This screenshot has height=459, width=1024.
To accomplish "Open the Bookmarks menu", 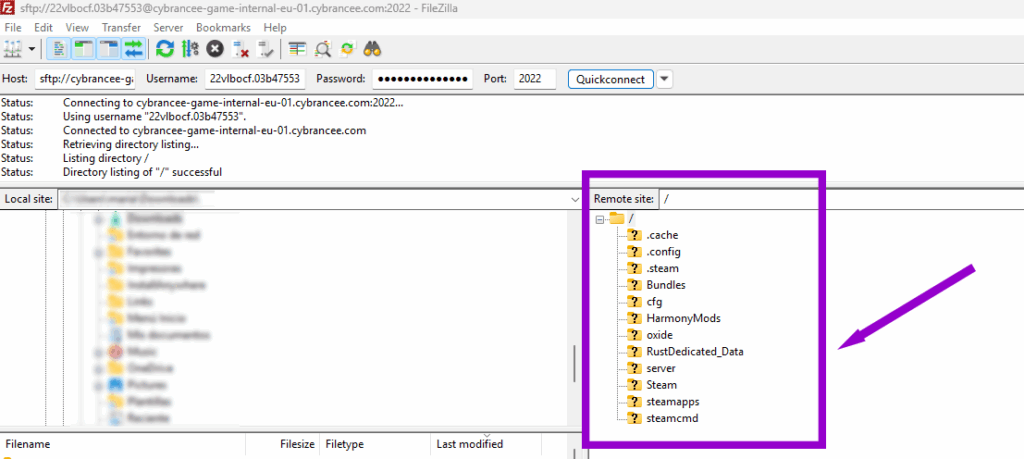I will [x=223, y=28].
